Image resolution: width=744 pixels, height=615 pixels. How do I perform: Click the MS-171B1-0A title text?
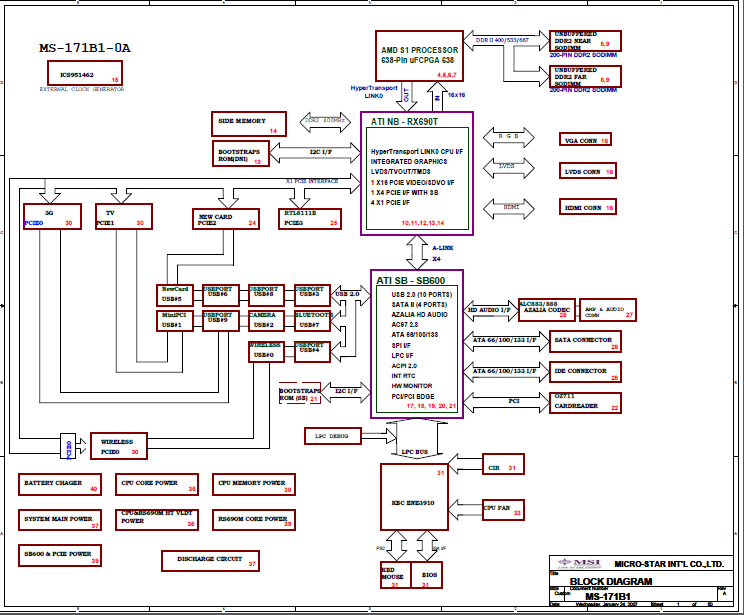[x=84, y=48]
